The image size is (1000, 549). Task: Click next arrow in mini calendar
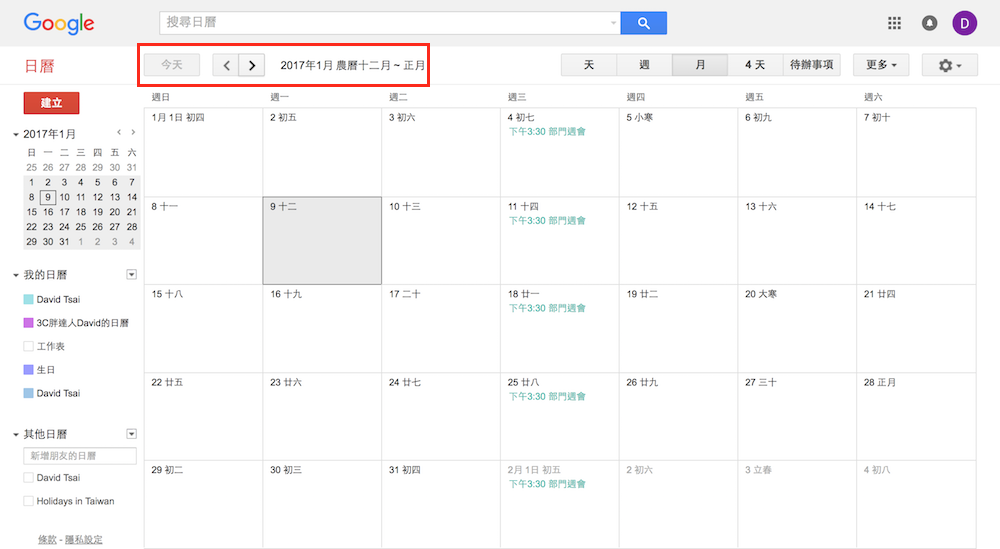[x=133, y=132]
